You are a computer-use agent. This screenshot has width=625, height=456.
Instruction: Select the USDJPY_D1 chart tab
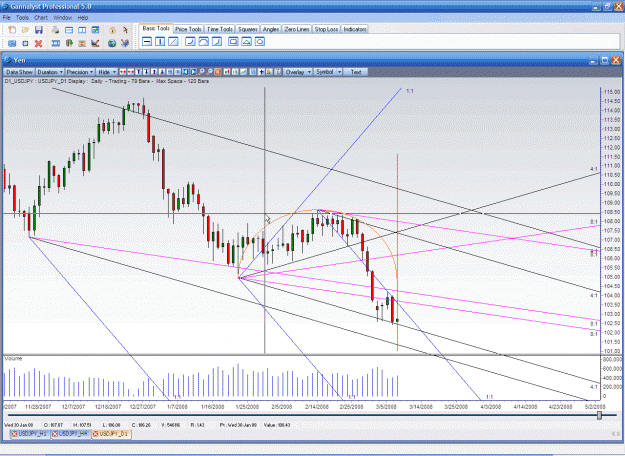pyautogui.click(x=114, y=434)
